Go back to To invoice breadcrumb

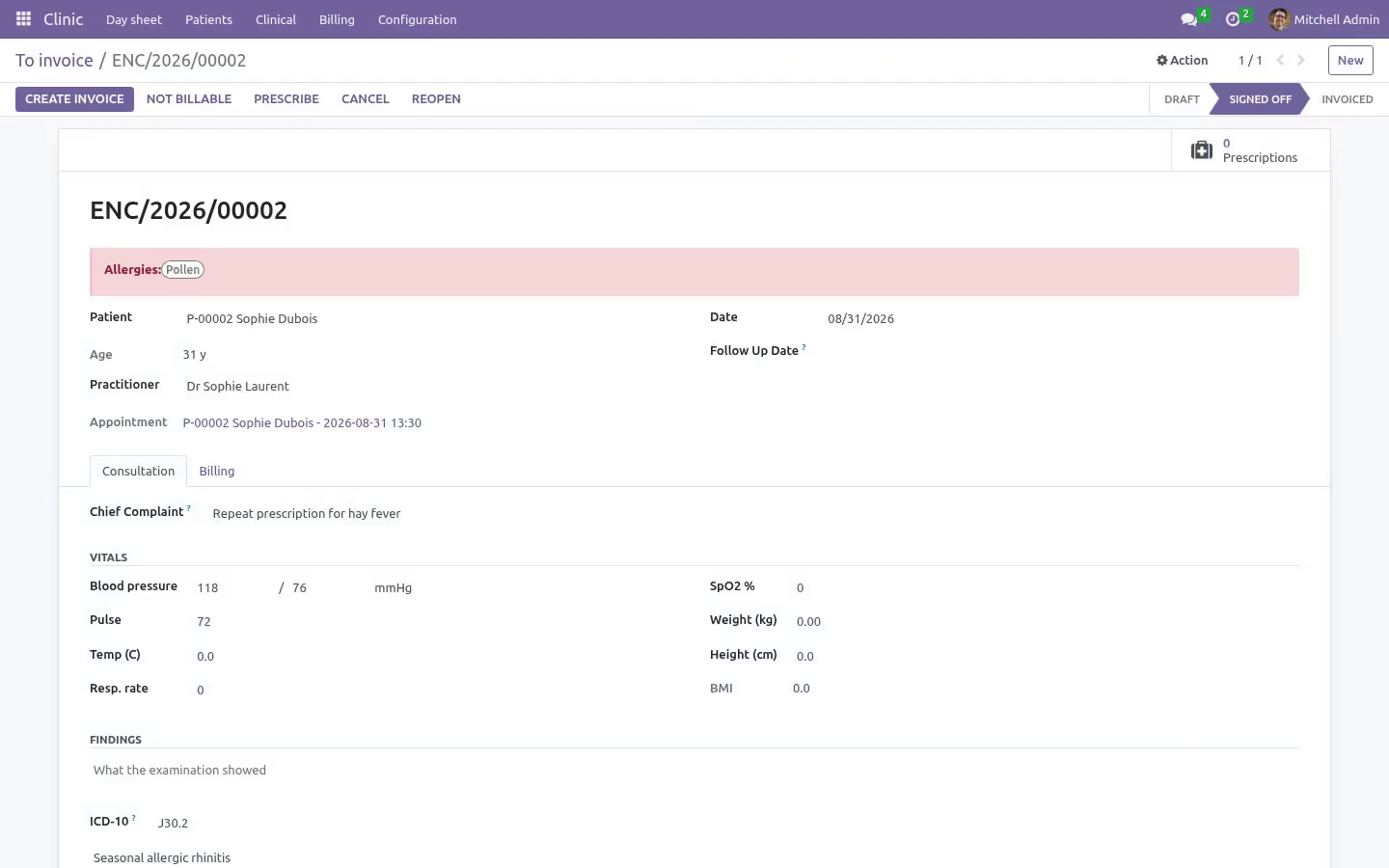54,60
